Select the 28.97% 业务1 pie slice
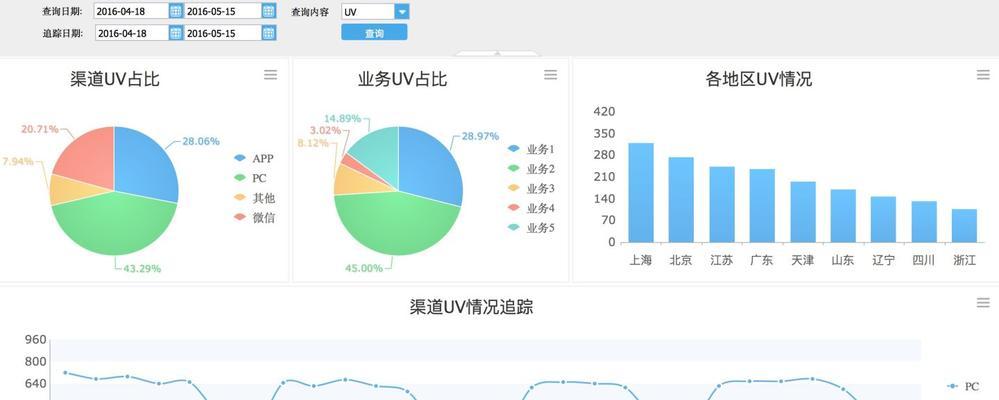The width and height of the screenshot is (999, 400). click(x=430, y=164)
